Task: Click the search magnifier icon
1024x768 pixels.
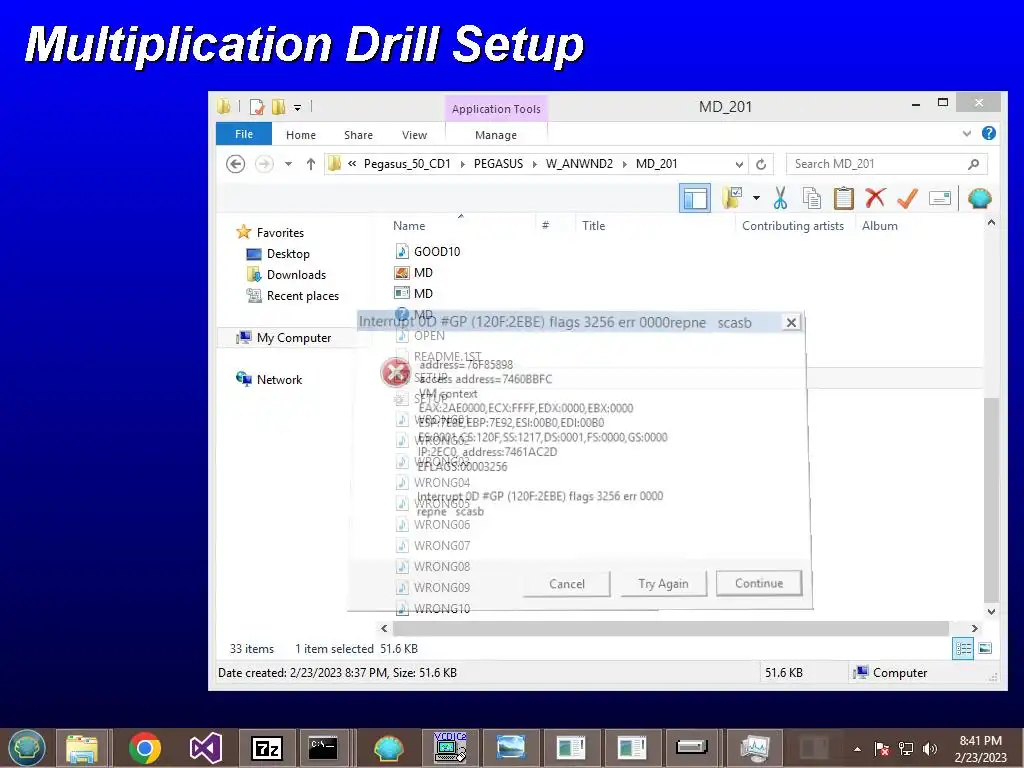Action: tap(973, 164)
